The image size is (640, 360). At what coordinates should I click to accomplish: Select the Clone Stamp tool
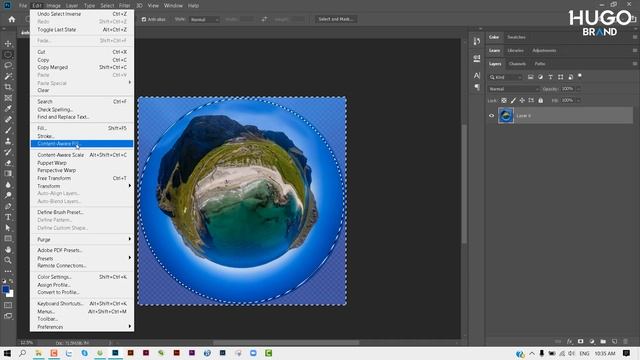coord(8,141)
